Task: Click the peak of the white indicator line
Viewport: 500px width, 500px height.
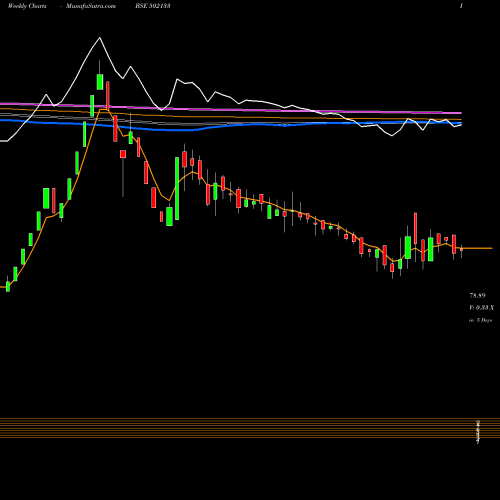Action: click(x=99, y=38)
